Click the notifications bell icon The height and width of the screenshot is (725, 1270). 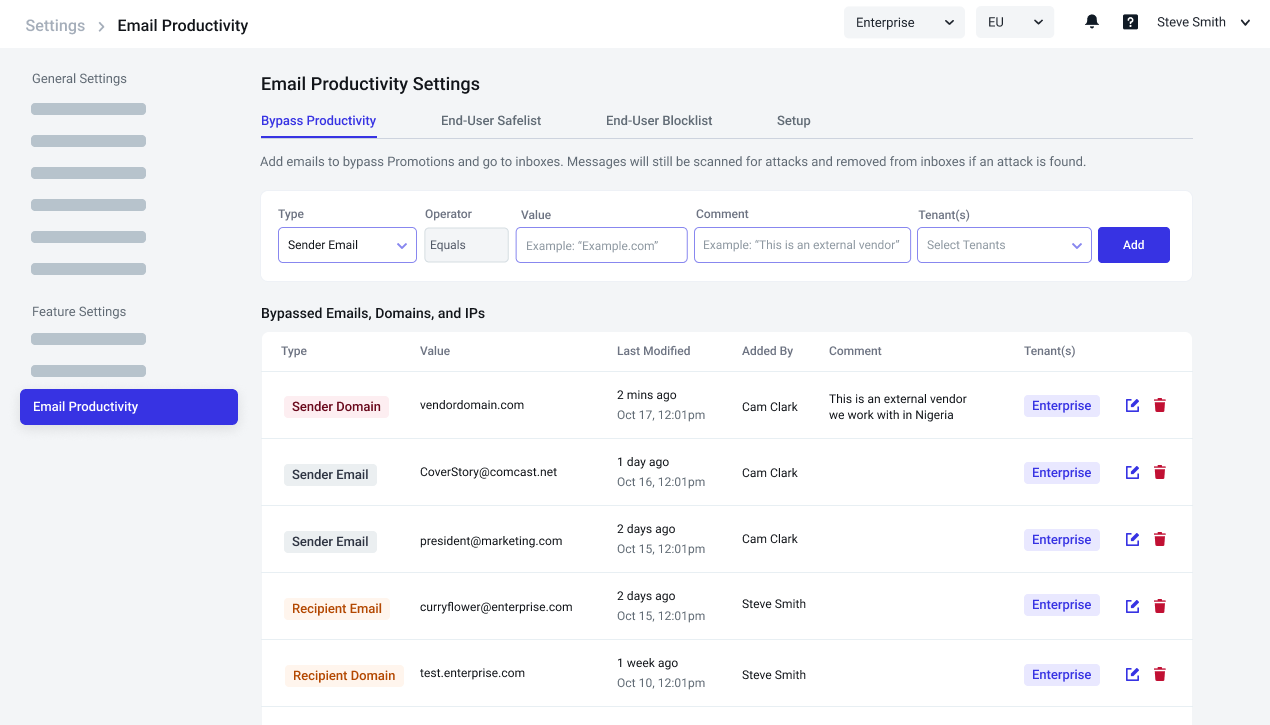coord(1092,22)
